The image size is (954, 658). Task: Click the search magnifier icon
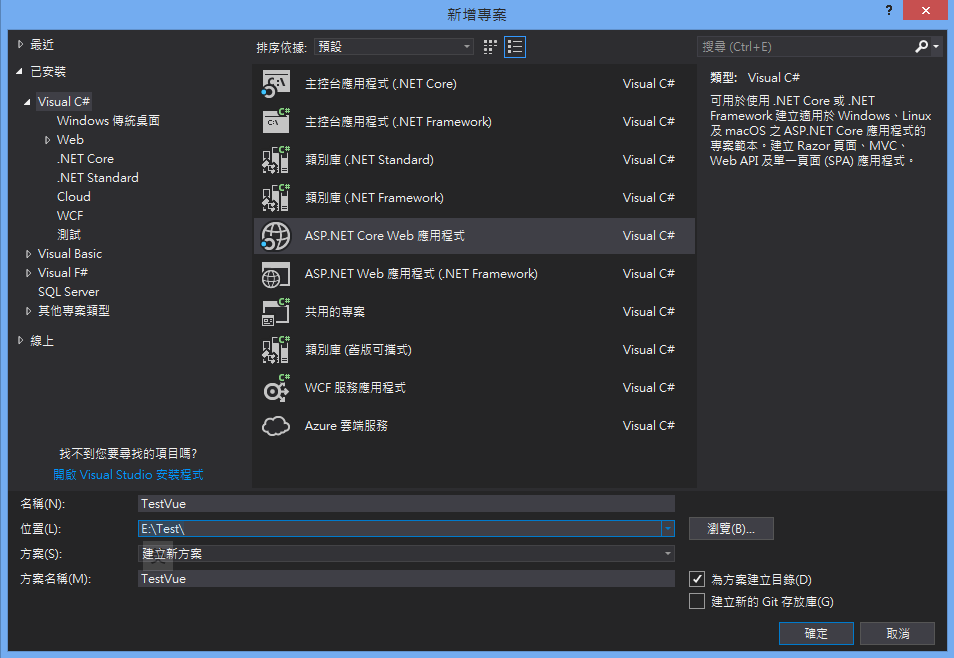point(921,46)
